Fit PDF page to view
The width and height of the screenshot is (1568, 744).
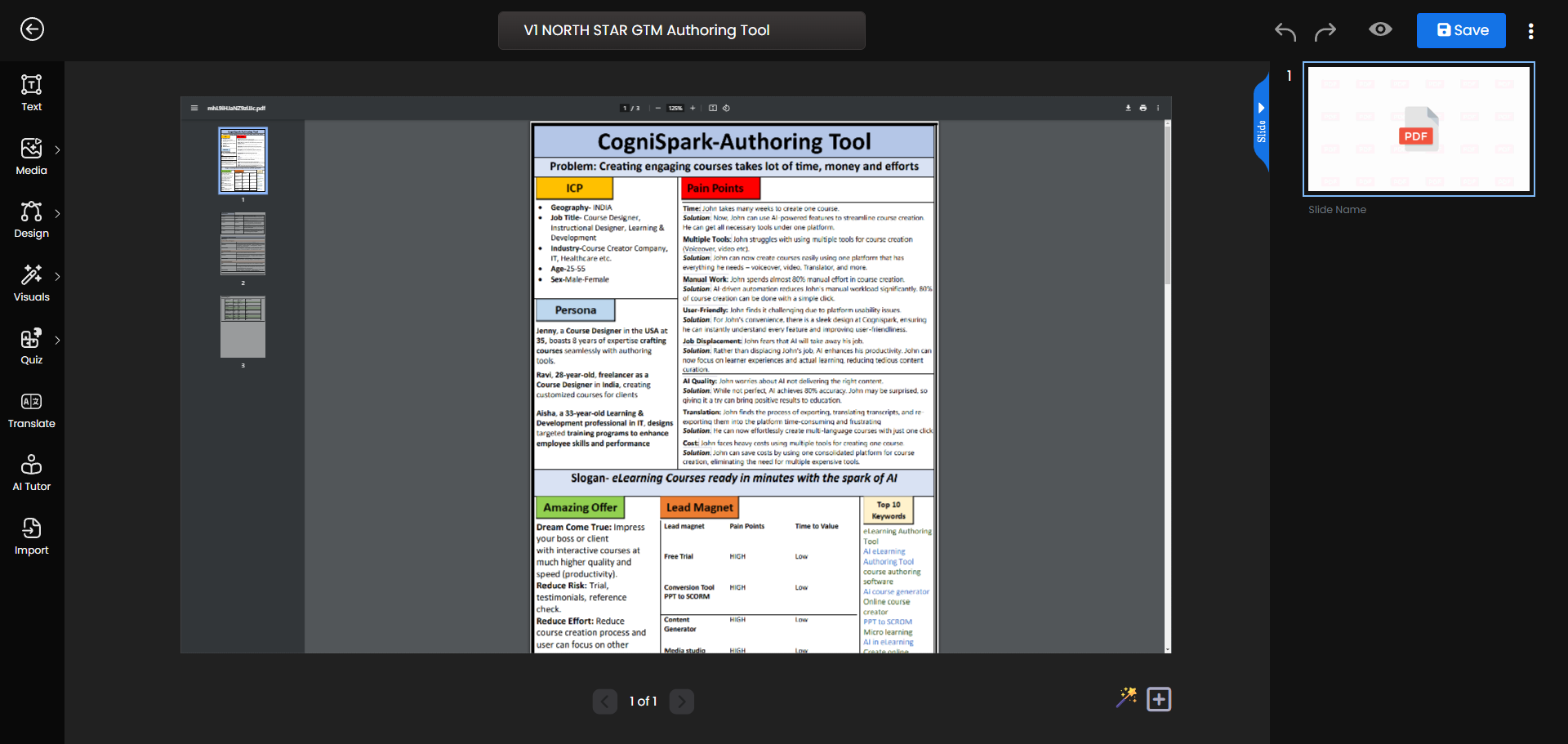(713, 108)
